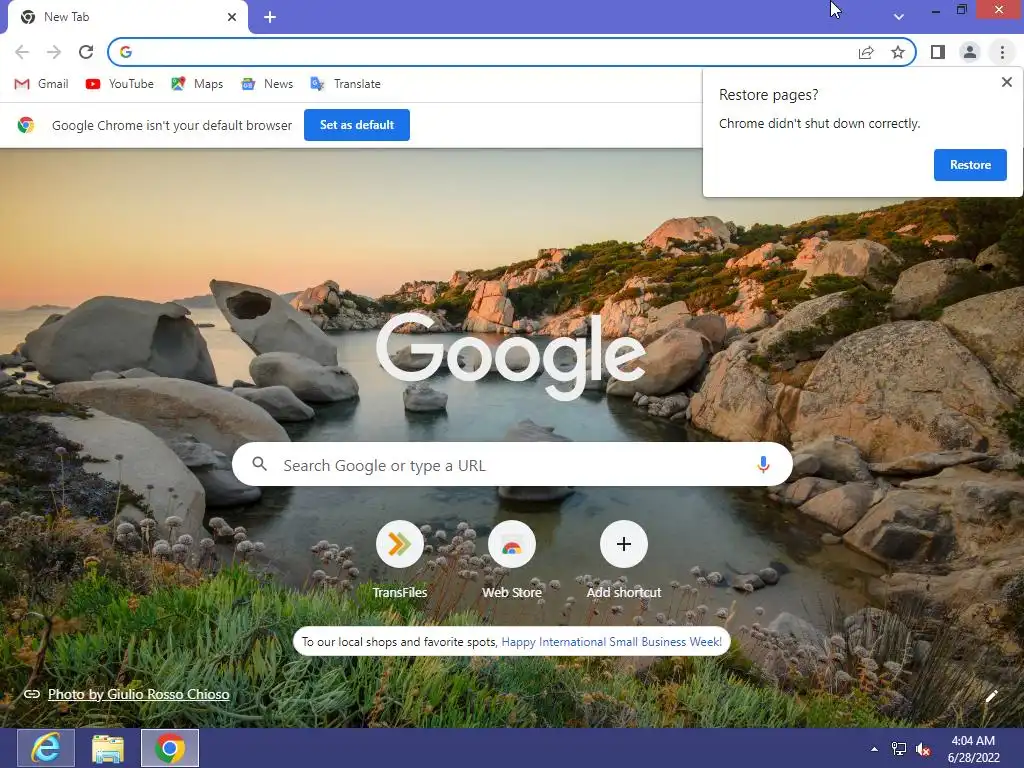The width and height of the screenshot is (1024, 768).
Task: Open the Maps bookmark
Action: click(x=197, y=84)
